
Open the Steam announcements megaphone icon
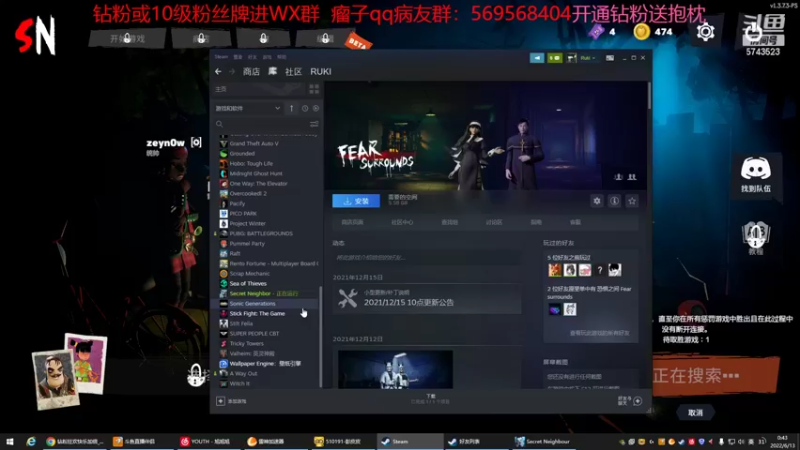[537, 58]
